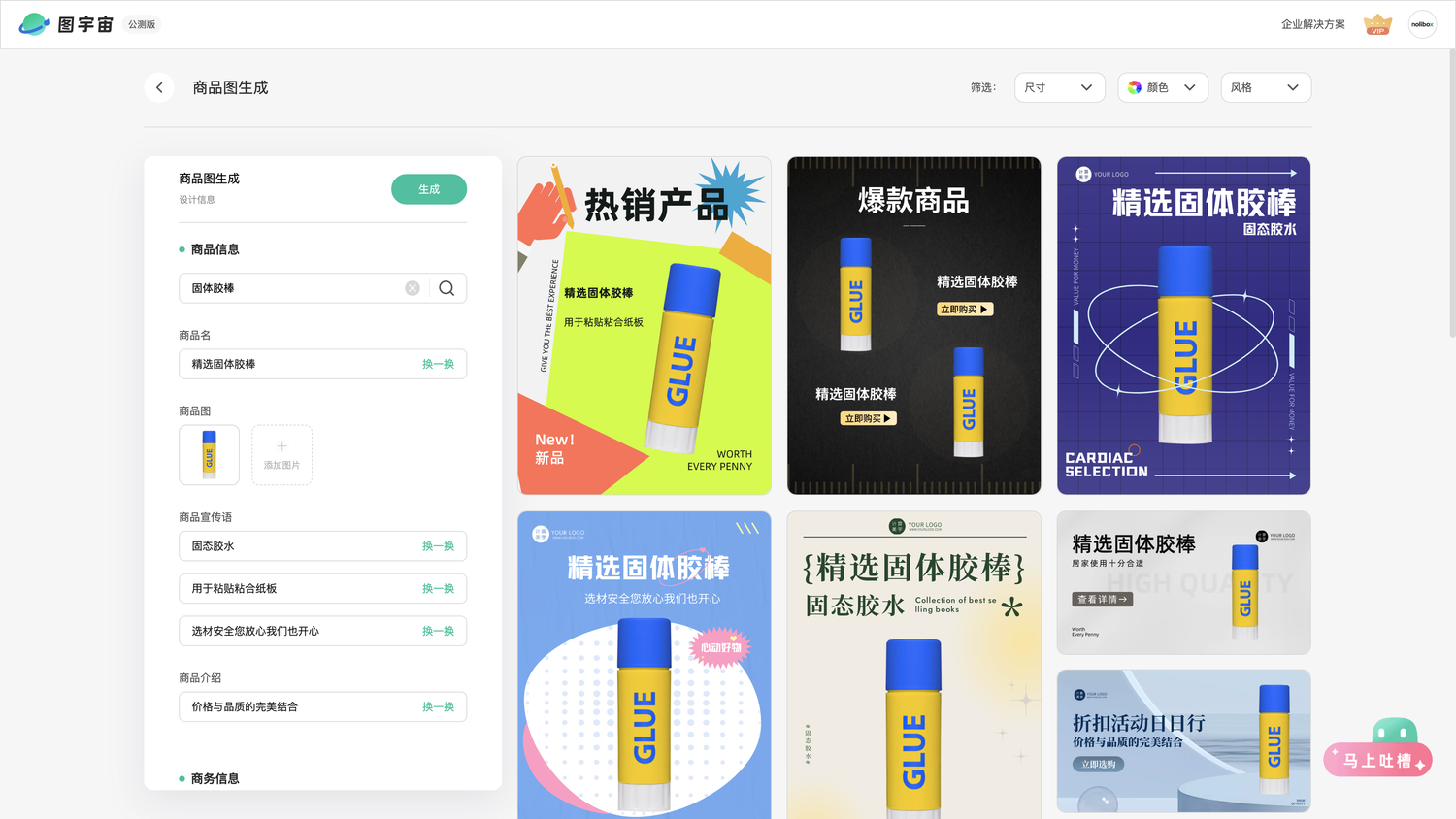The image size is (1456, 819).
Task: Open the 颜色 filter dropdown
Action: click(1163, 87)
